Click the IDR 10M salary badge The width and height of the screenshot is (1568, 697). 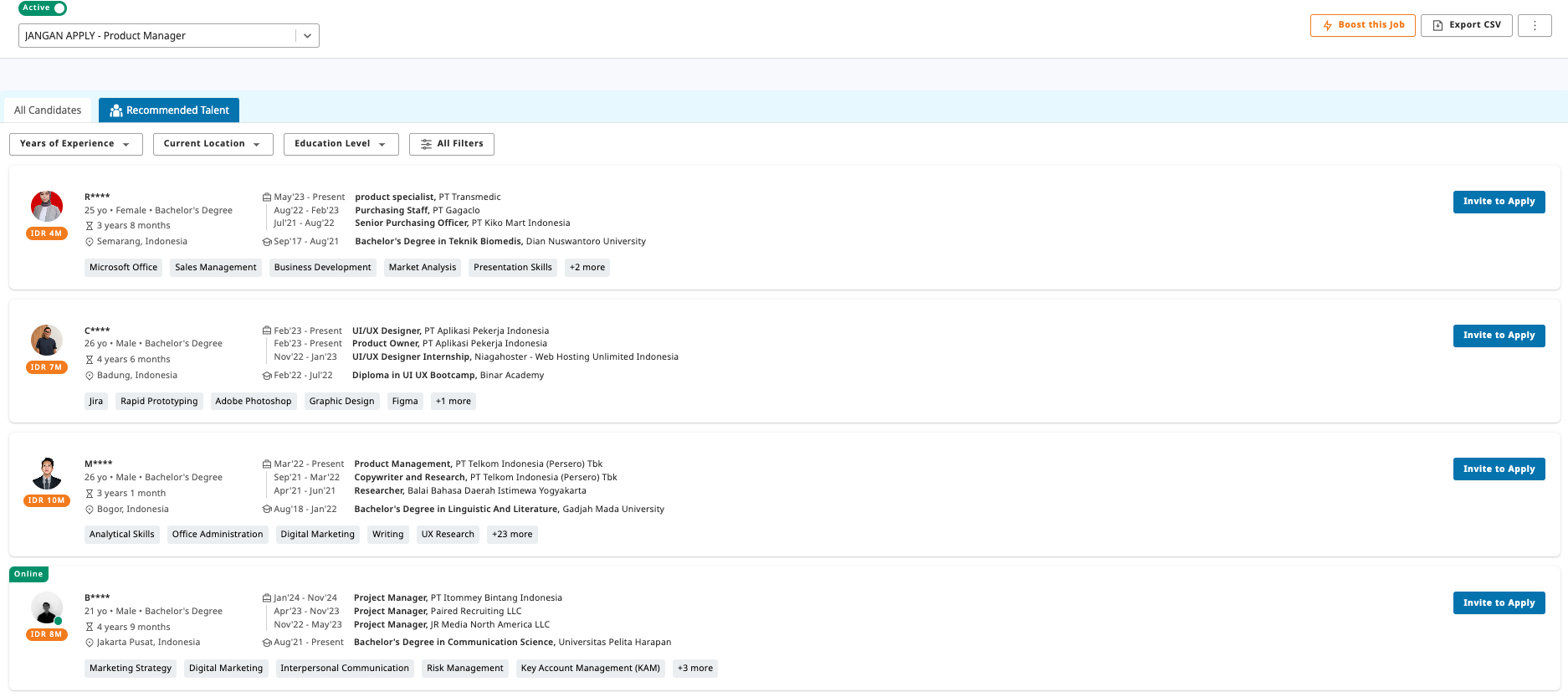(47, 500)
